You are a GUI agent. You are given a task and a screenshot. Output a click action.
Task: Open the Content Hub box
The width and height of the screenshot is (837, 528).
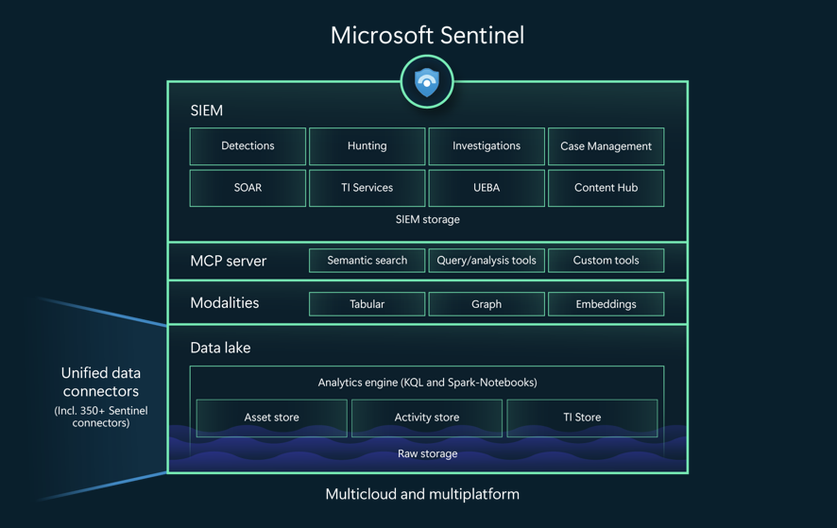(606, 188)
